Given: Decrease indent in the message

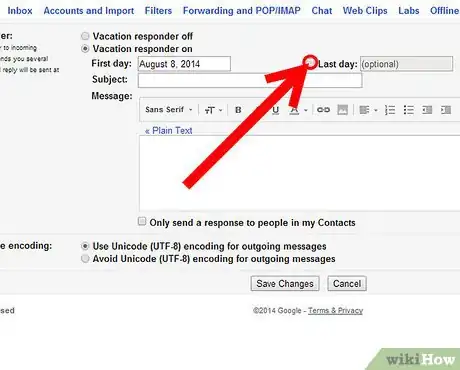Looking at the screenshot, I should (x=427, y=110).
